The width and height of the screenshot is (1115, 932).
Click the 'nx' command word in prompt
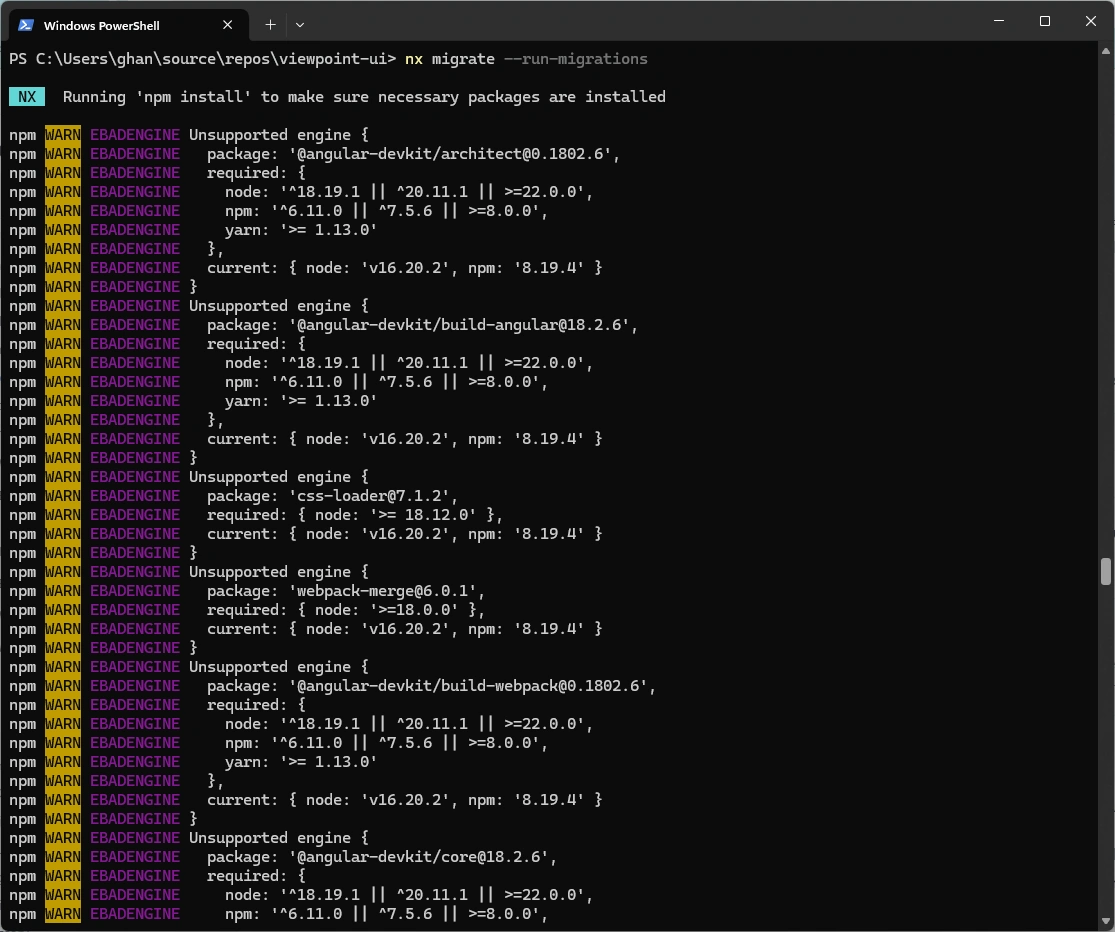[x=414, y=59]
